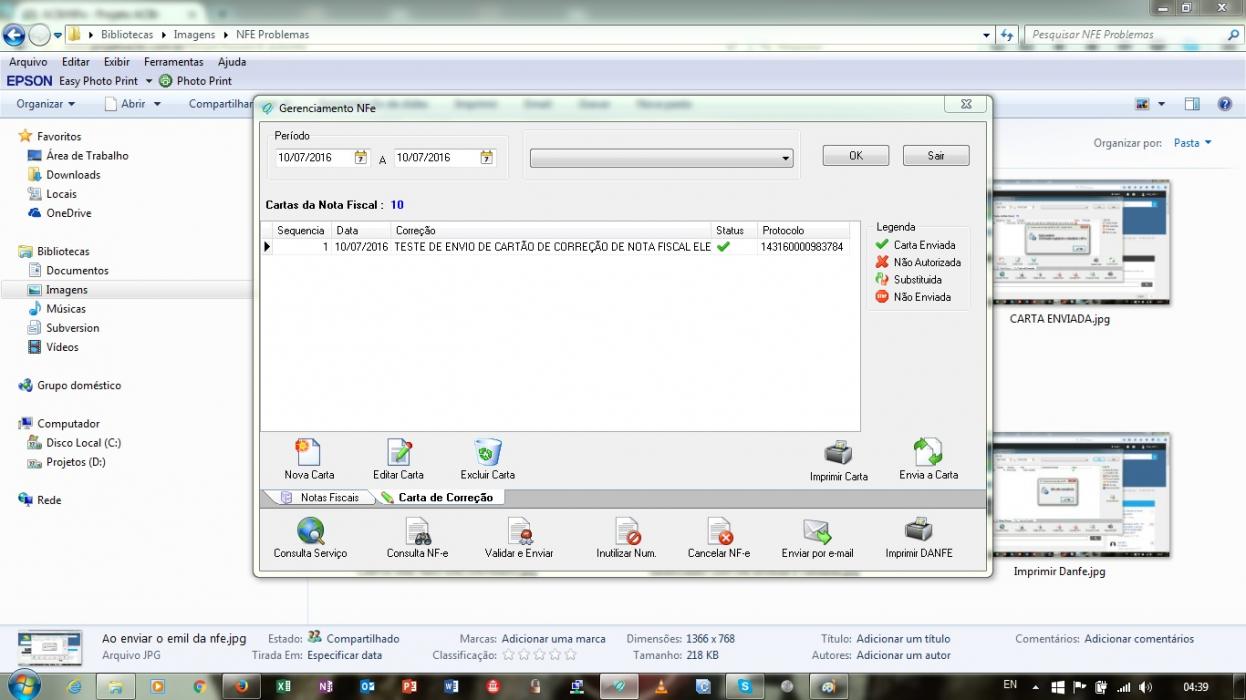This screenshot has height=700, width=1246.
Task: Open the change view dropdown arrow in Explorer
Action: click(x=1161, y=104)
